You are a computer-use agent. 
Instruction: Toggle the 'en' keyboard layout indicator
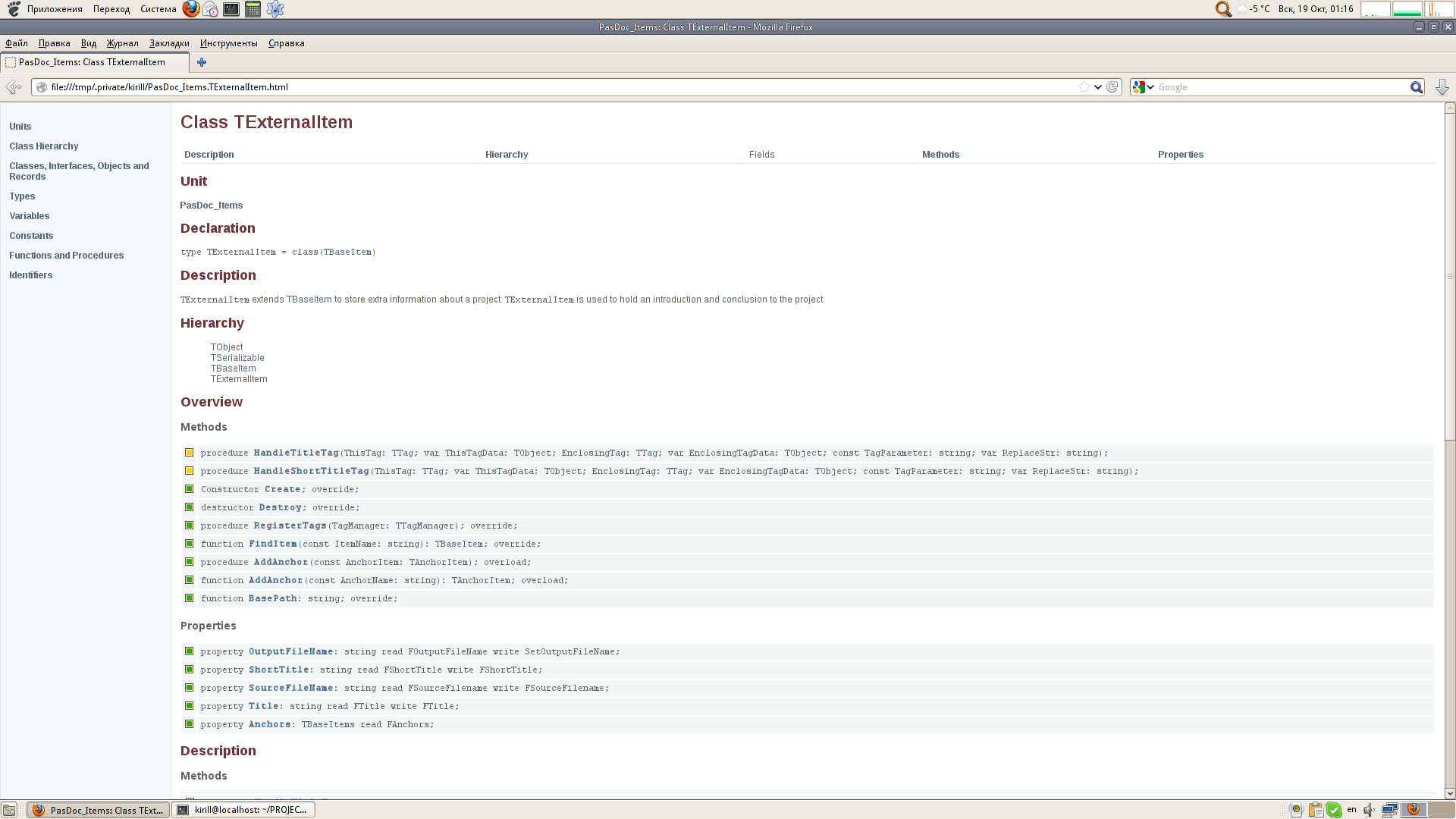click(x=1351, y=810)
